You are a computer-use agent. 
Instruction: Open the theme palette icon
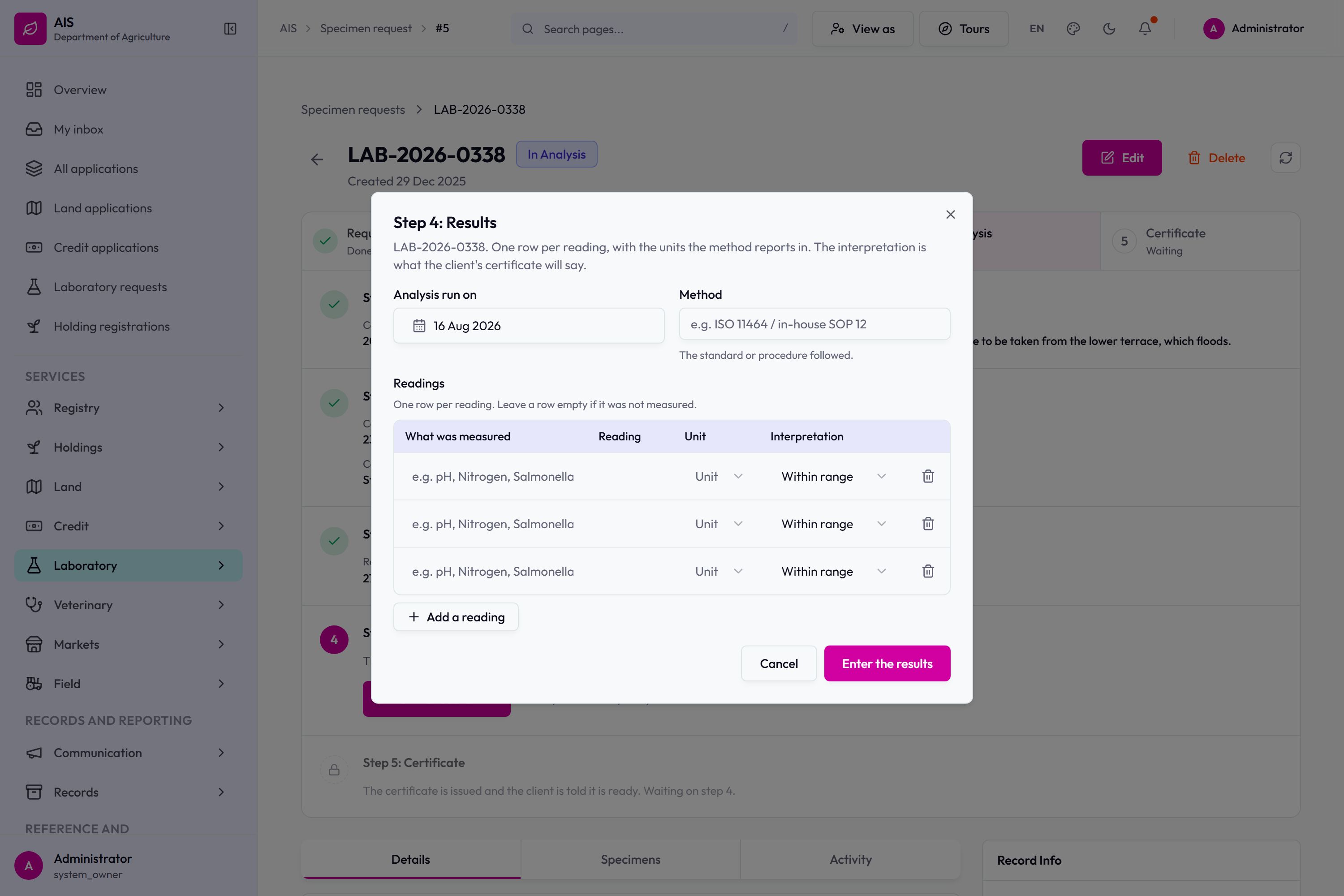[1073, 29]
